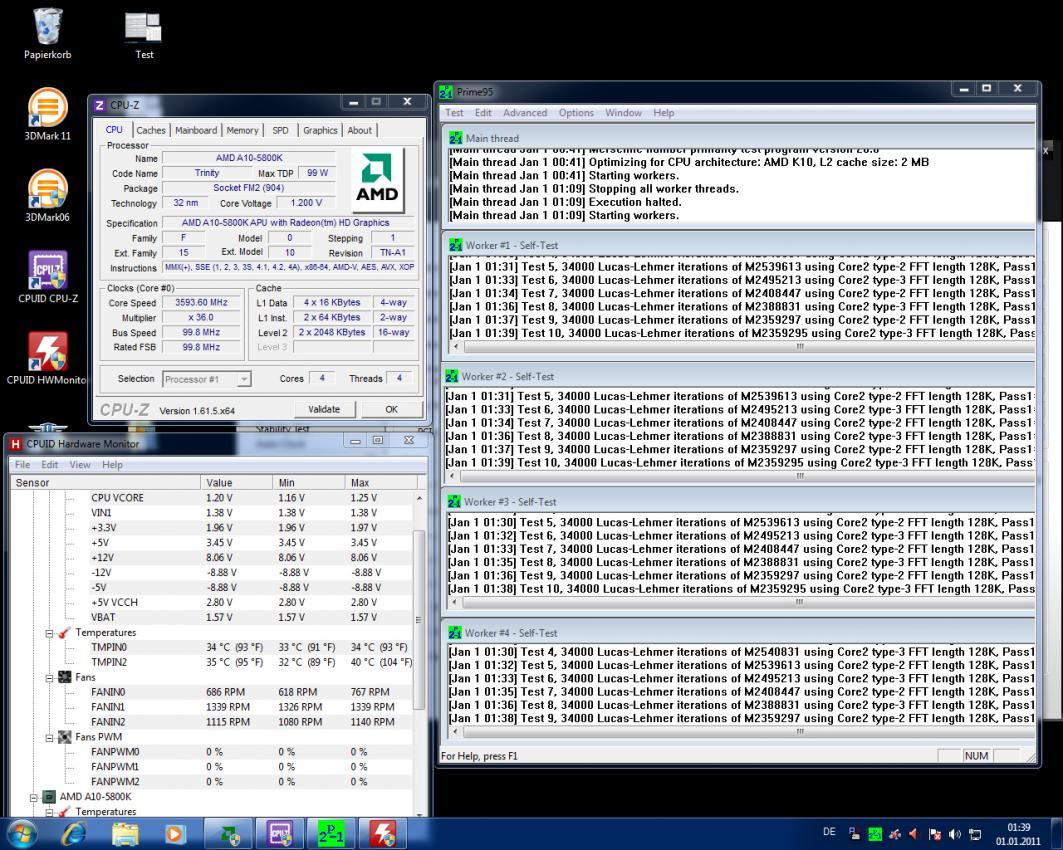Click the chip icon beside AMD A10-5800K

tap(49, 796)
